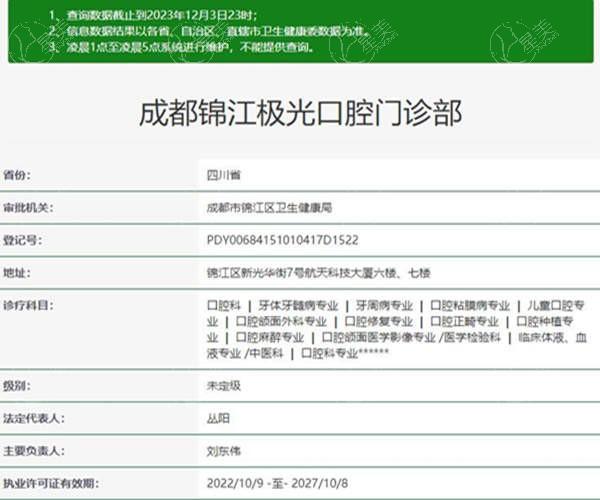Click 口腔颌面医学影像专业 text
The image size is (600, 500).
coord(379,337)
